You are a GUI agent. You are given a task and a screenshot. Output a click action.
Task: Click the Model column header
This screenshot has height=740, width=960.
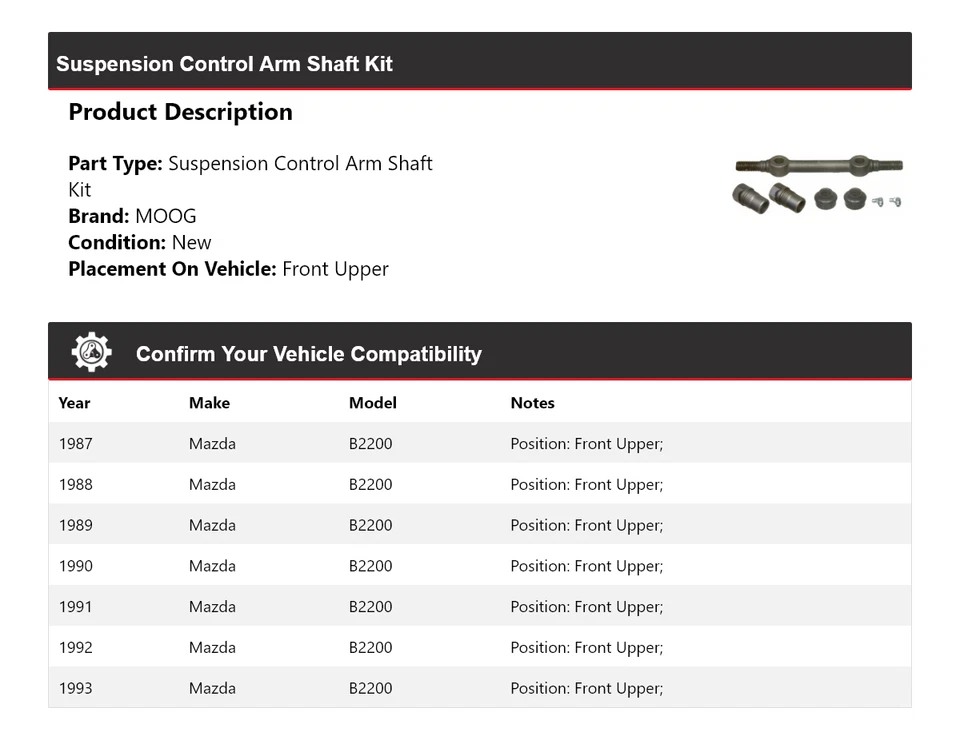point(373,403)
